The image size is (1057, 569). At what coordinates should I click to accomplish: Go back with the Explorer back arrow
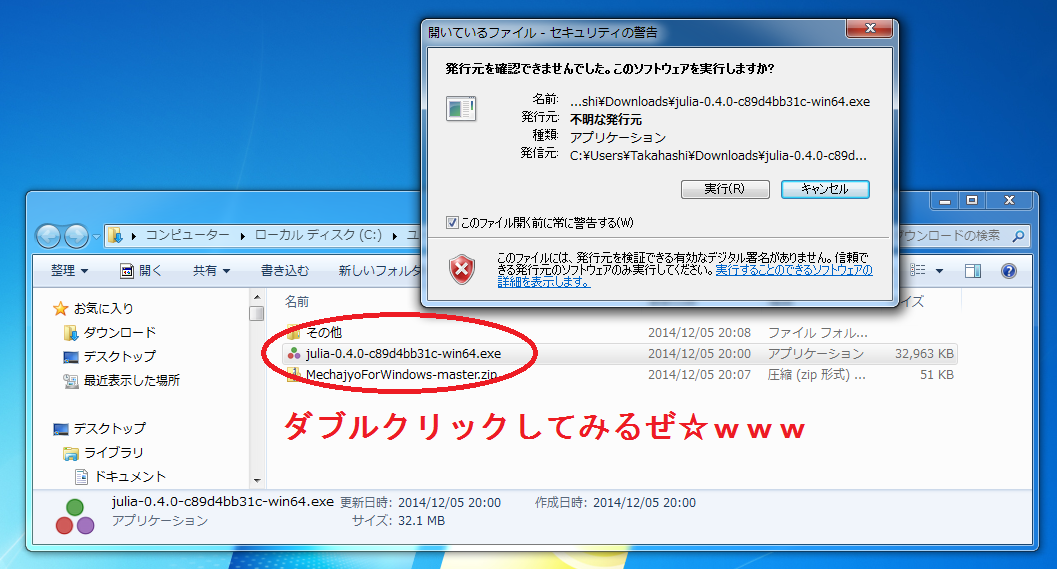coord(49,236)
